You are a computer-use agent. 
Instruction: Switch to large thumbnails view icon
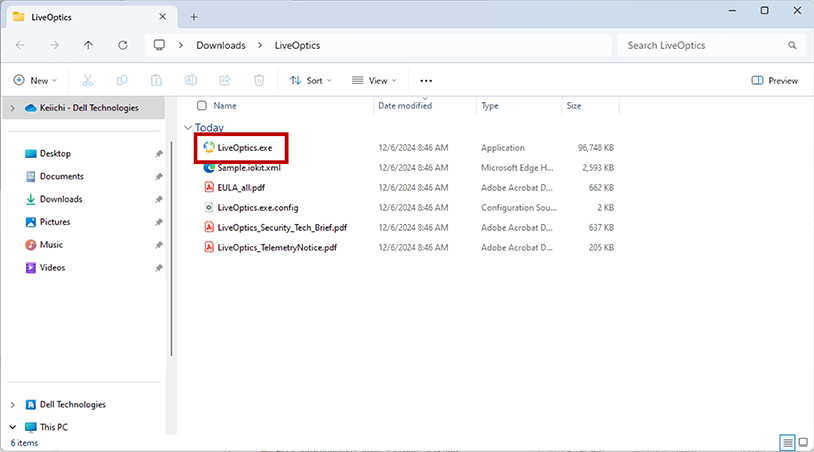[x=802, y=442]
